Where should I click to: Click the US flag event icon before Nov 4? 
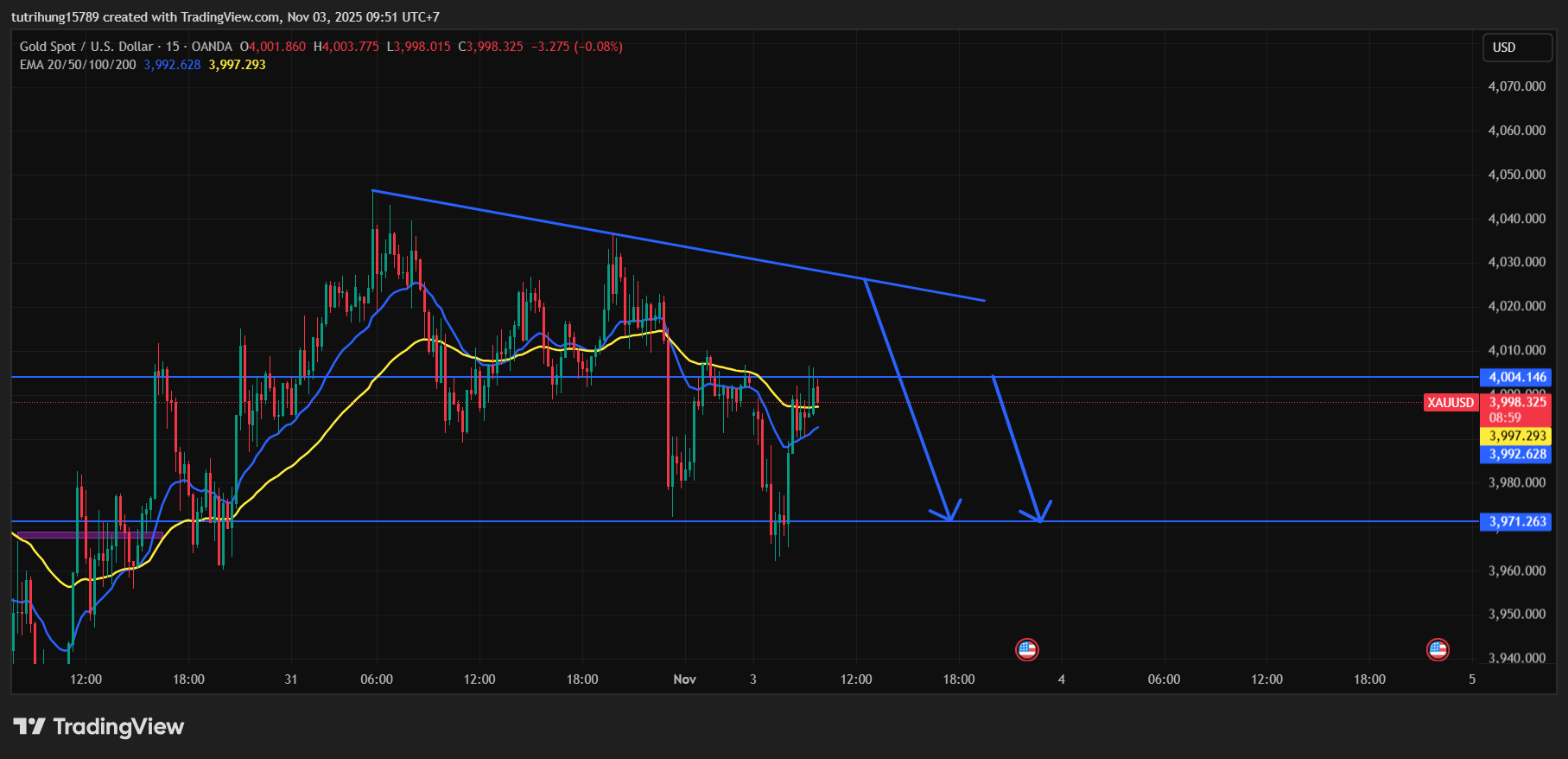coord(1026,649)
